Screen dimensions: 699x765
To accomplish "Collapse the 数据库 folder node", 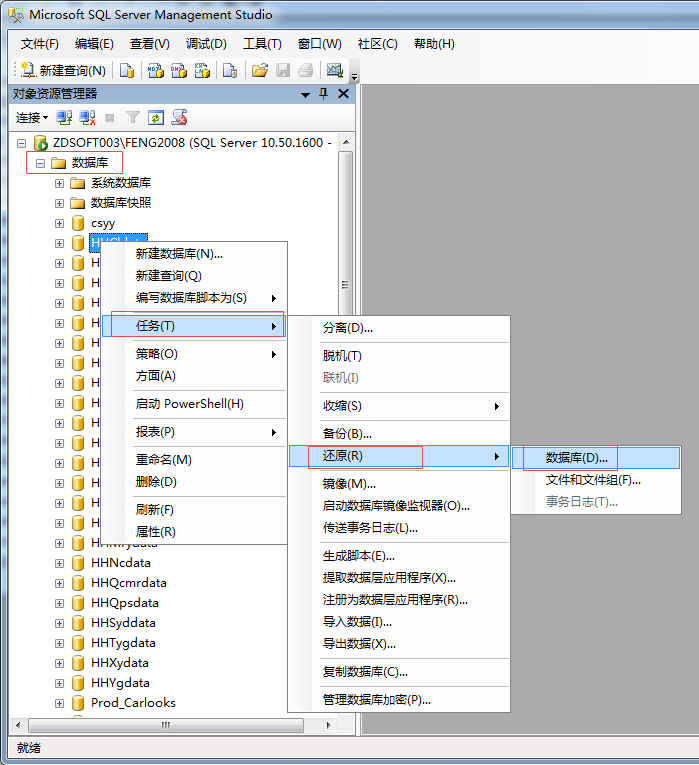I will [40, 163].
